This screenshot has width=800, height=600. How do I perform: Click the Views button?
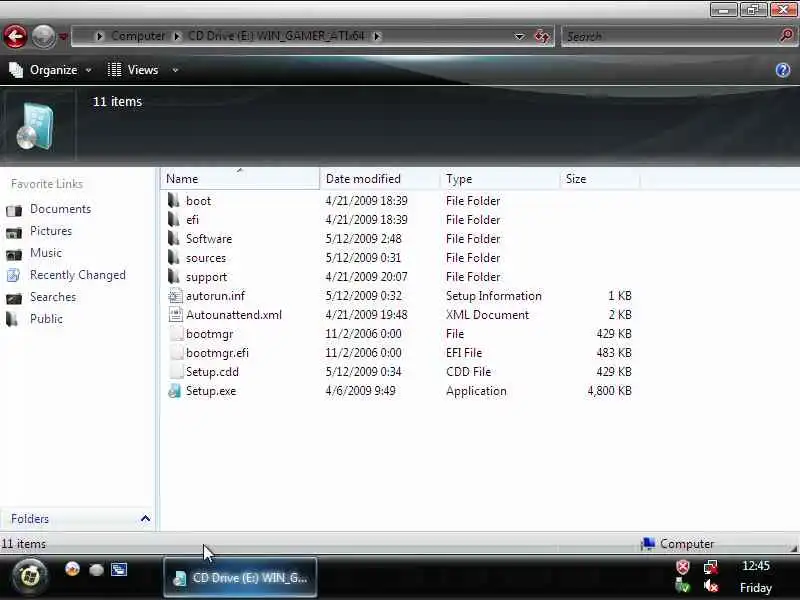tap(133, 70)
